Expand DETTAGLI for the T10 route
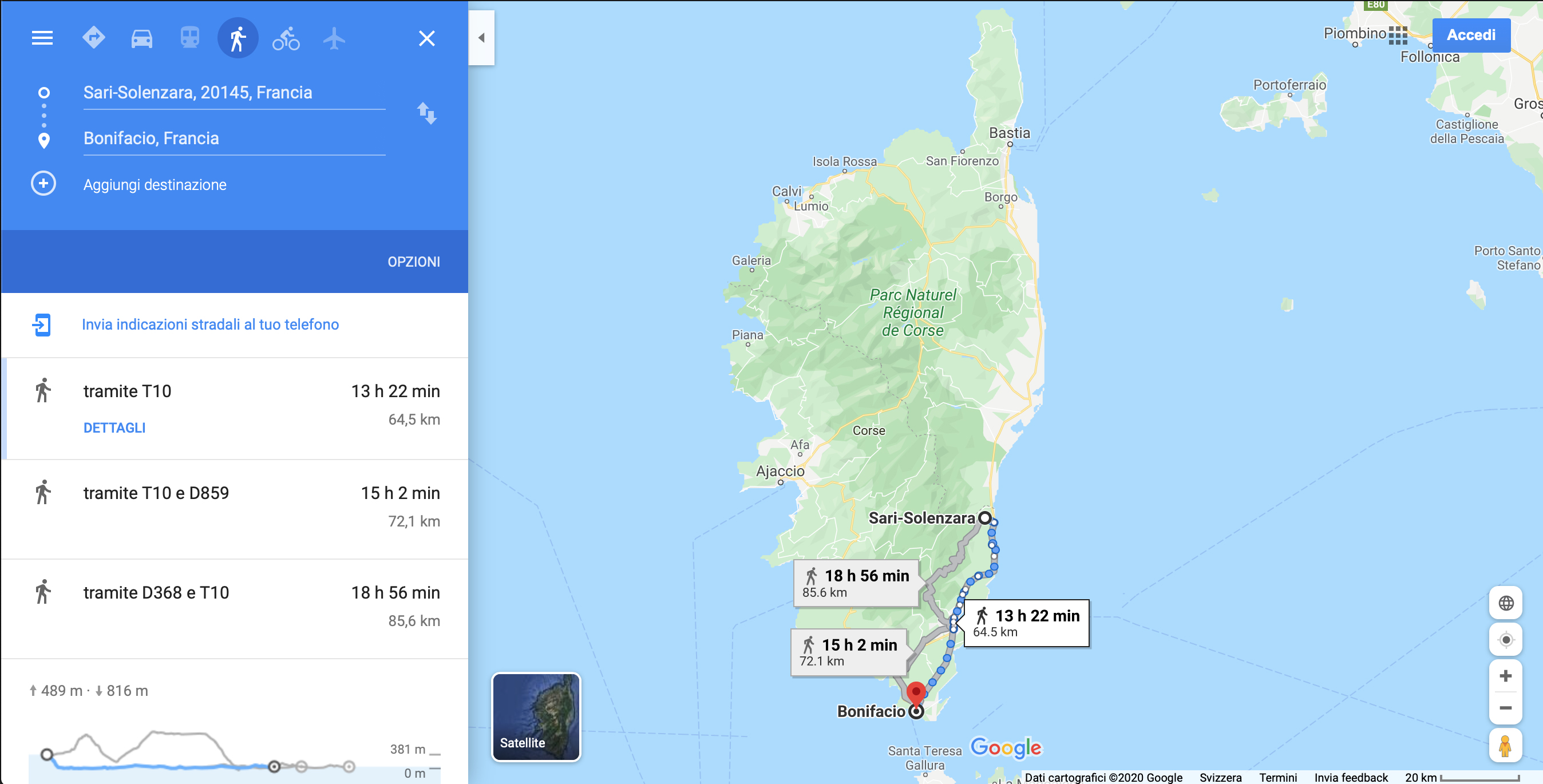The width and height of the screenshot is (1543, 784). coord(114,427)
